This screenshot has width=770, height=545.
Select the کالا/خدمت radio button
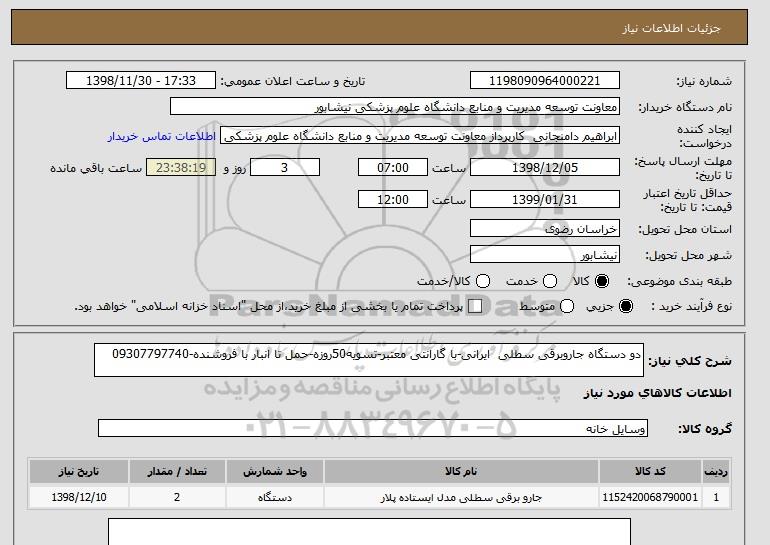pyautogui.click(x=483, y=281)
